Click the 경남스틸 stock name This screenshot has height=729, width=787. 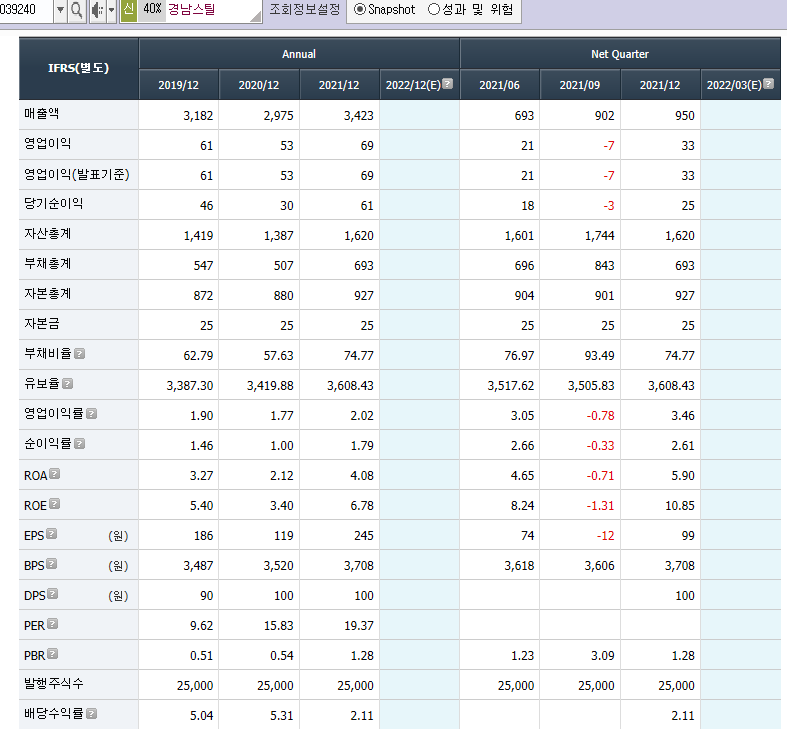[192, 10]
